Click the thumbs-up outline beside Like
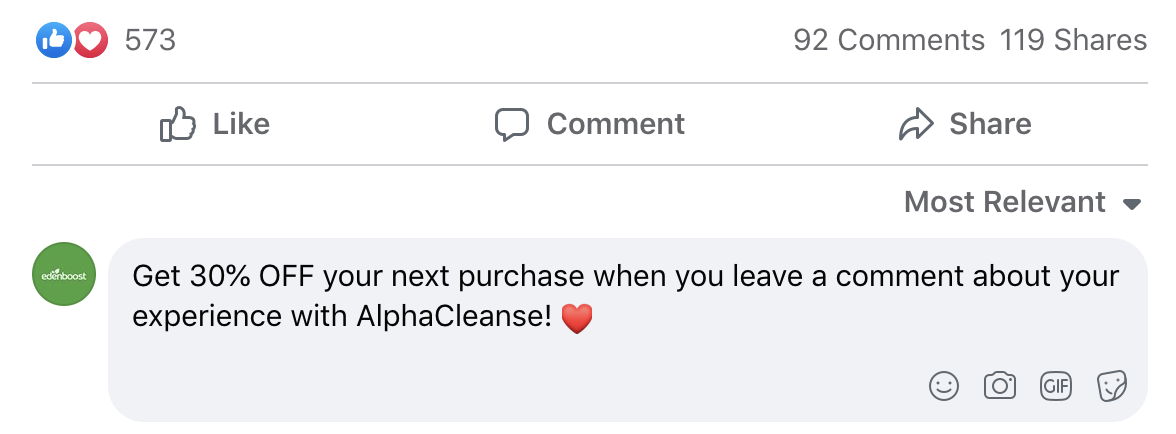This screenshot has height=434, width=1176. coord(177,124)
